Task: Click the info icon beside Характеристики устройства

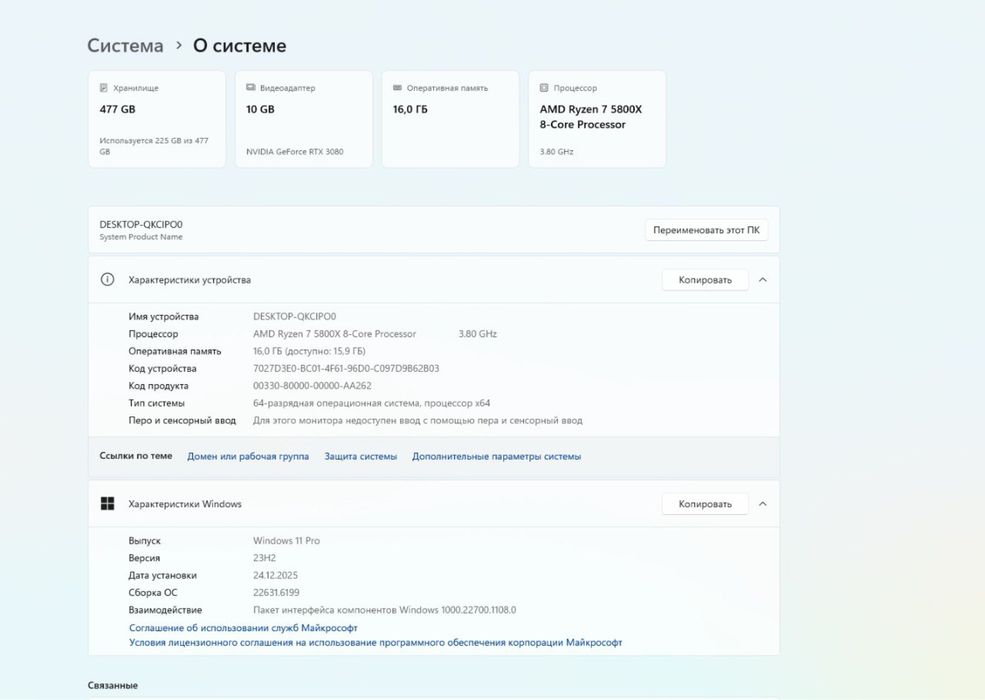Action: click(x=107, y=280)
